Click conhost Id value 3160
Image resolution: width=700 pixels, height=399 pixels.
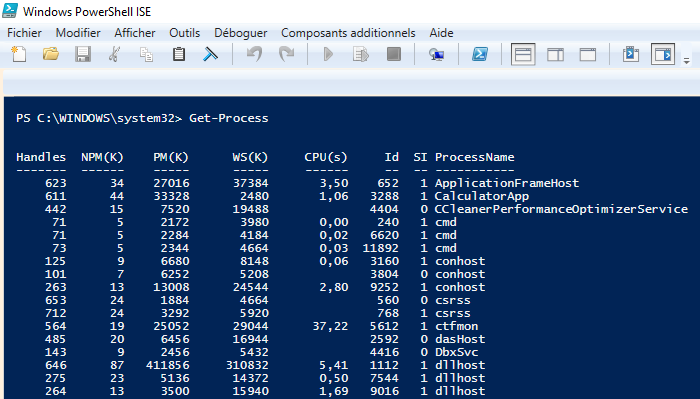384,261
